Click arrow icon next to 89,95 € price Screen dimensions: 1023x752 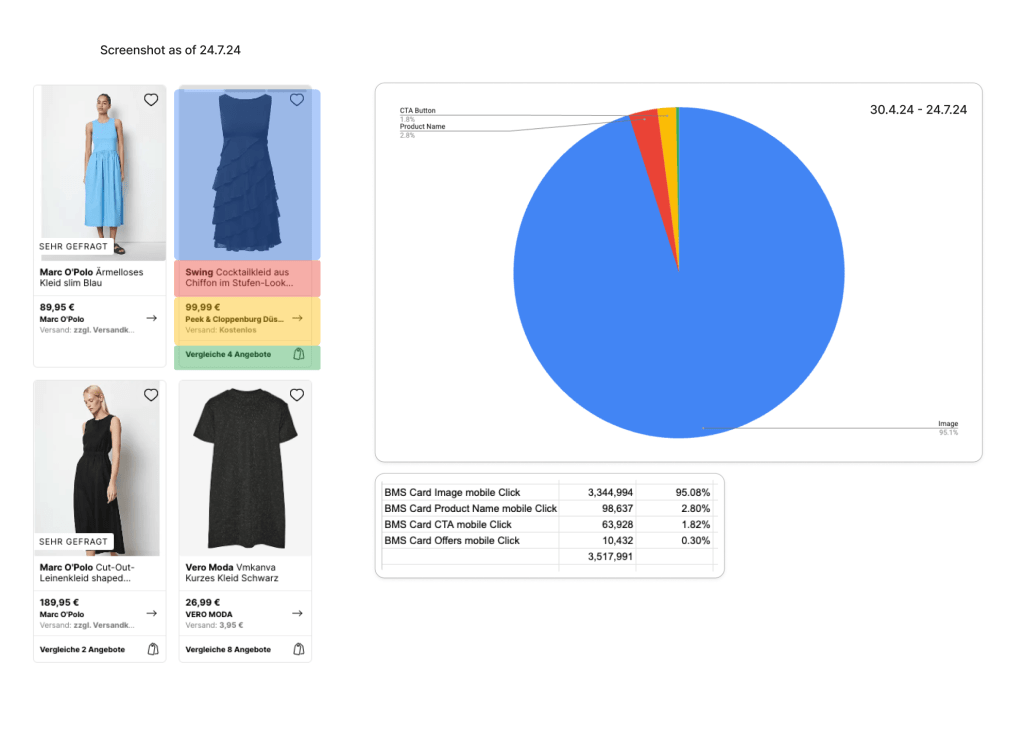click(151, 318)
